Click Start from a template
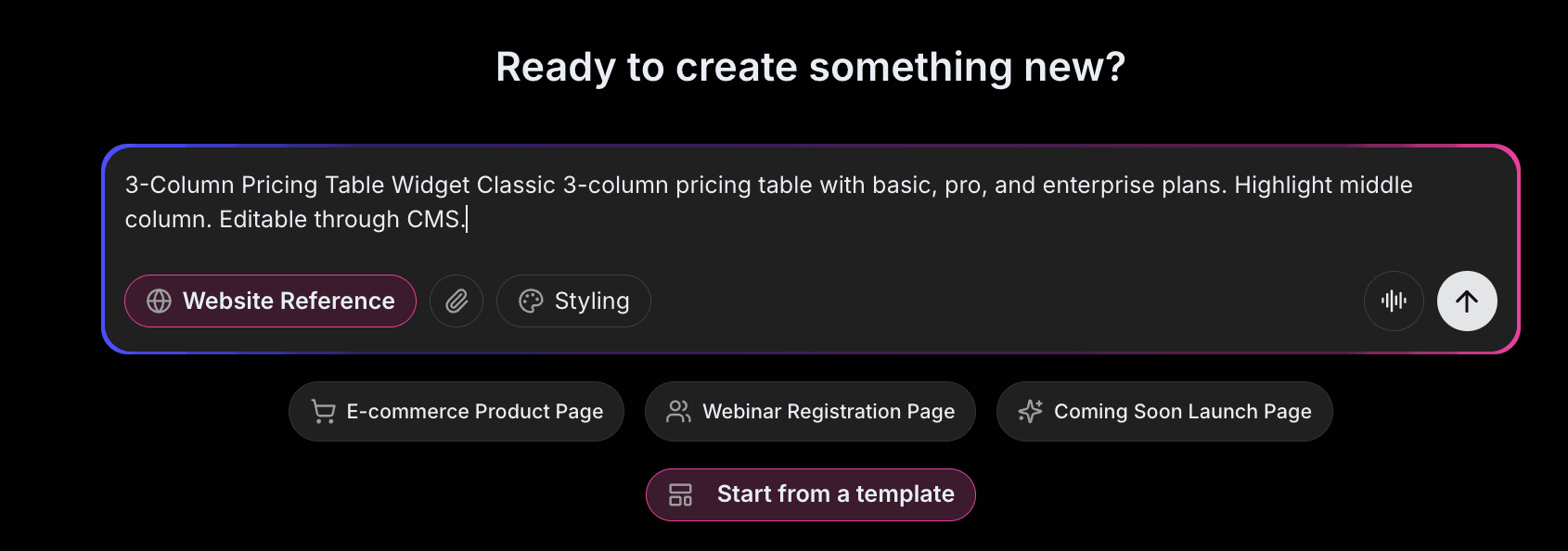 pyautogui.click(x=809, y=494)
